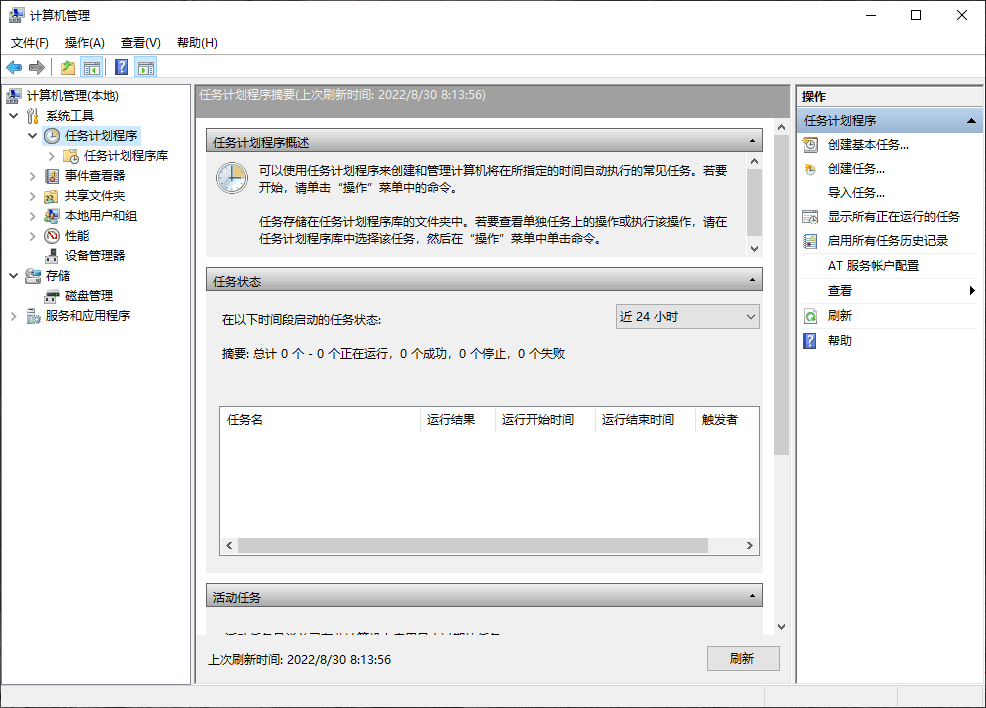The image size is (986, 708).
Task: Click the blue Help toolbar icon
Action: (121, 67)
